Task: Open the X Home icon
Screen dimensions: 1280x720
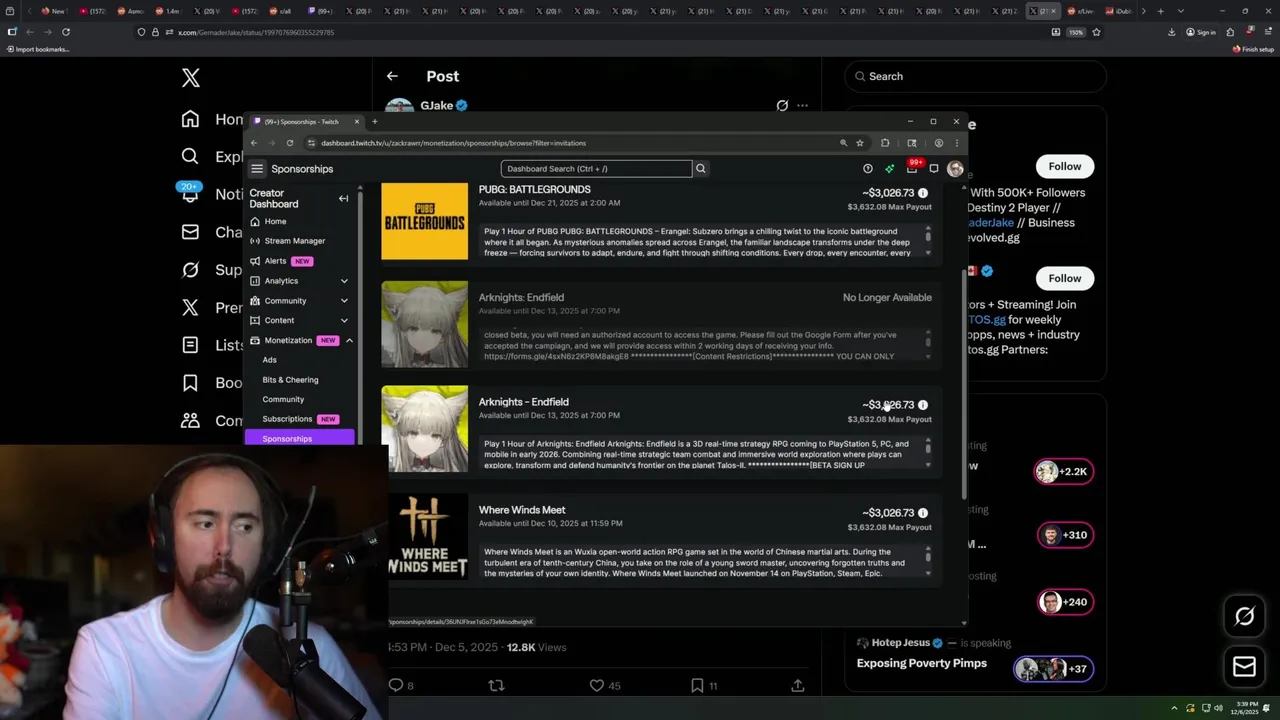Action: click(x=190, y=119)
